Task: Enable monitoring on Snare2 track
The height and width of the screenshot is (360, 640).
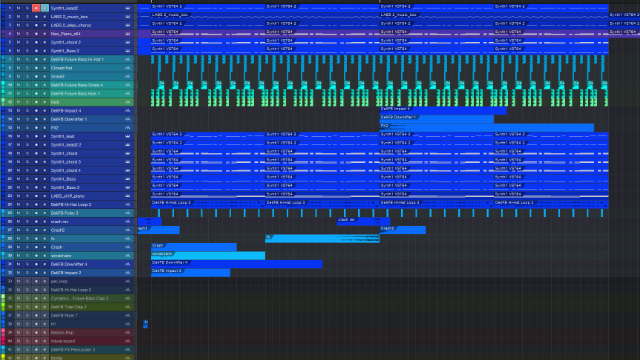Action: coord(44,76)
